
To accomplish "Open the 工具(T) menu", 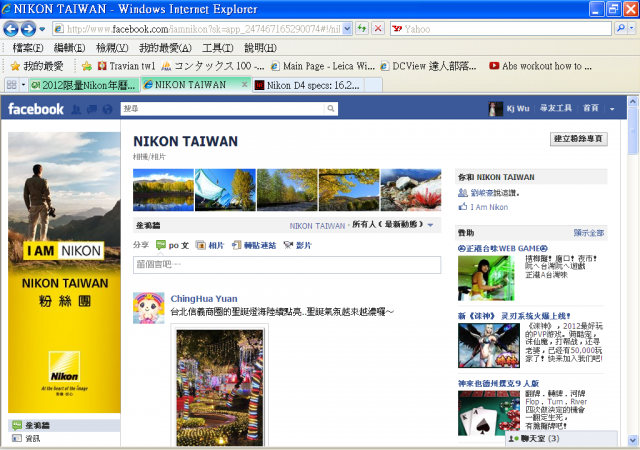I will pos(218,48).
